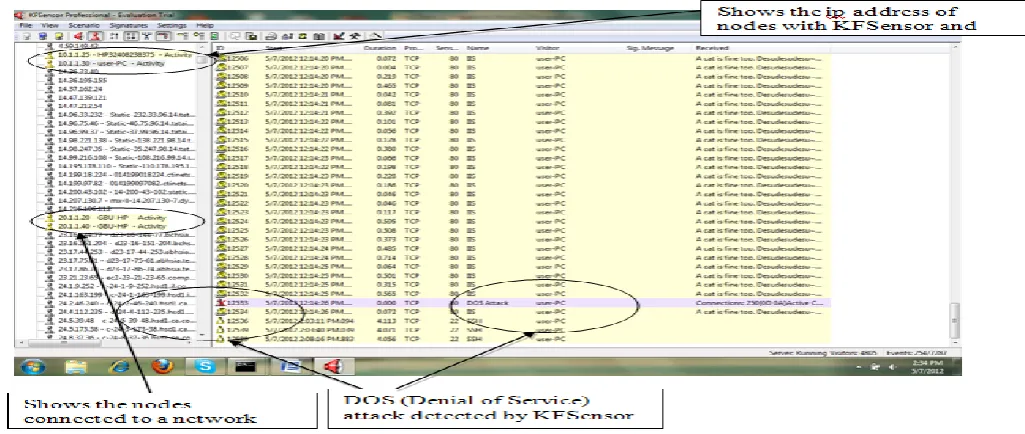
Task: Click the toolbar icon beside the printer icon's left neighbor
Action: point(252,36)
